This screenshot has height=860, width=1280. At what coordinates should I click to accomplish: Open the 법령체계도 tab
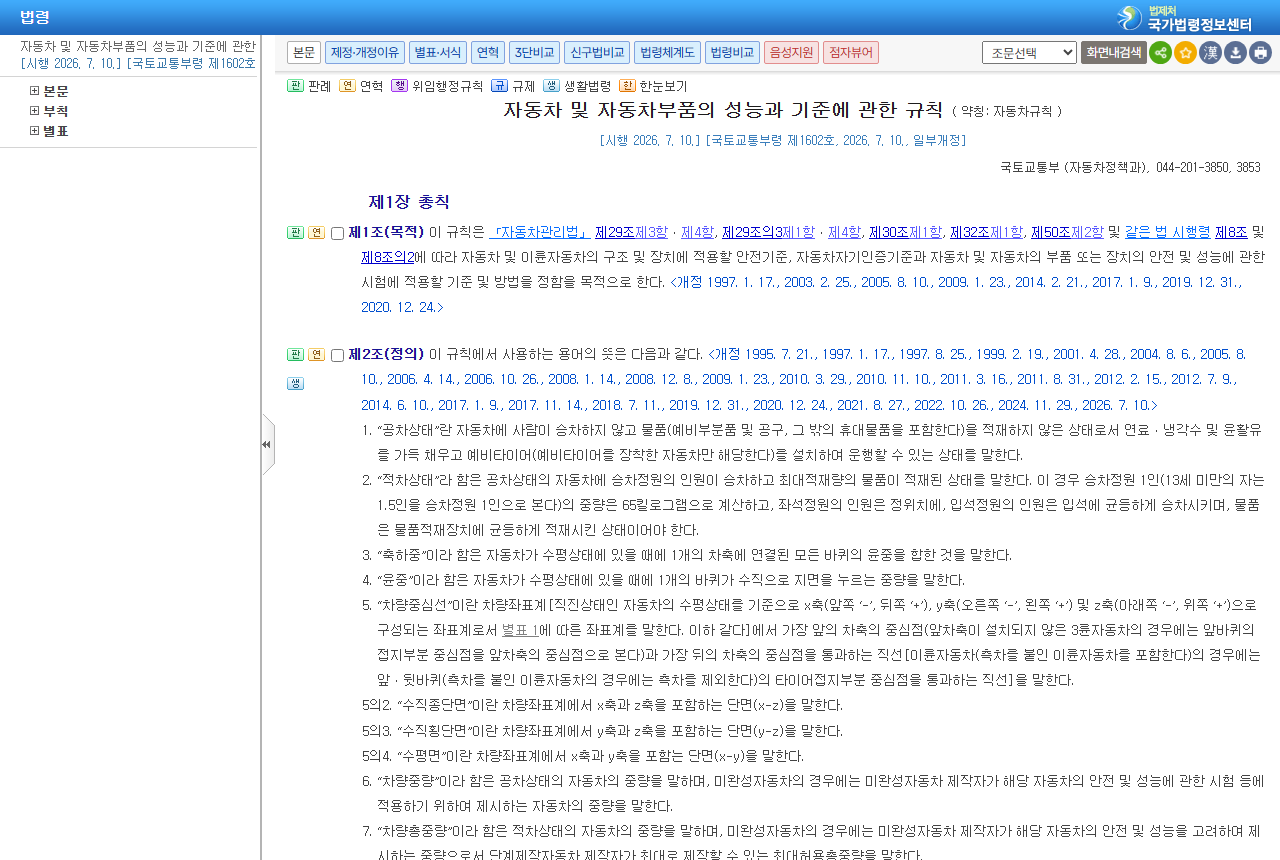(667, 52)
